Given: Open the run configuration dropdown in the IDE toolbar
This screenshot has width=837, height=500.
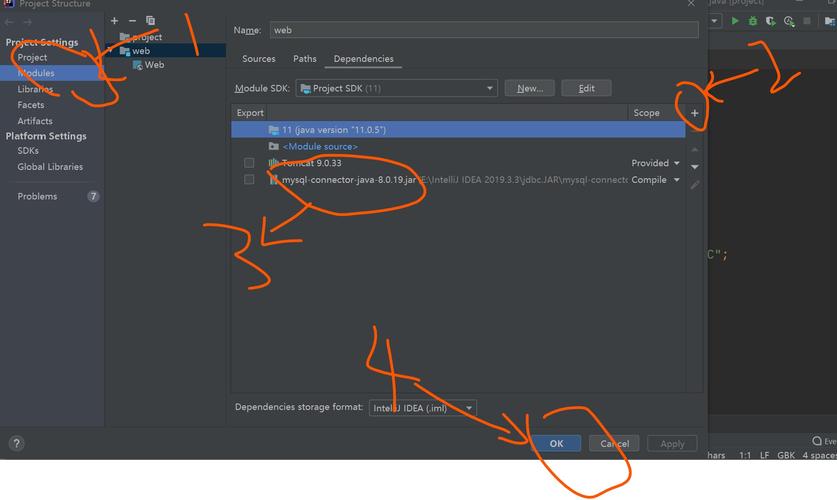Looking at the screenshot, I should point(715,21).
